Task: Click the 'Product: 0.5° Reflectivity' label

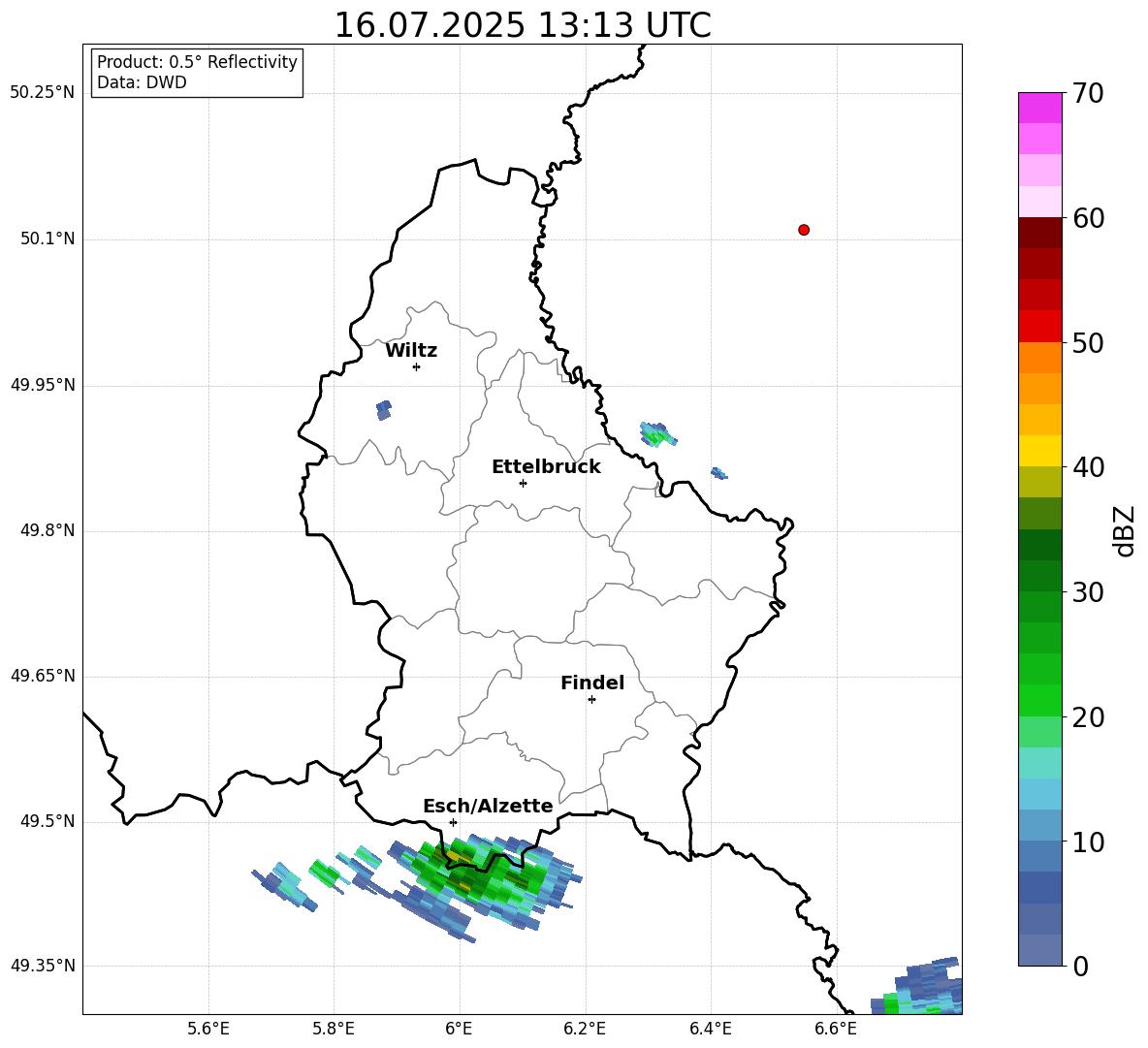Action: tap(197, 62)
